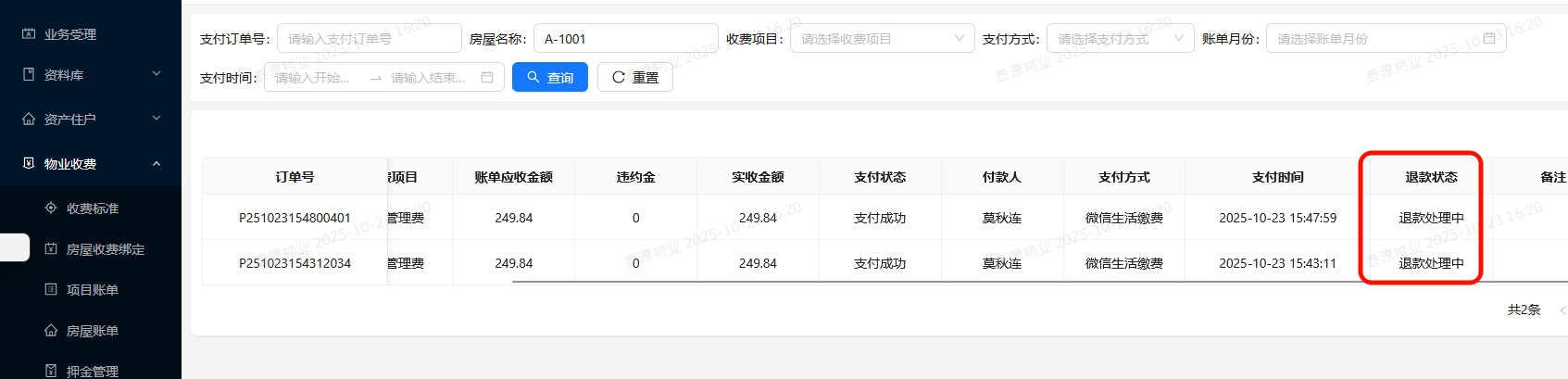Collapse the 物业收费 menu chevron

coord(157,163)
